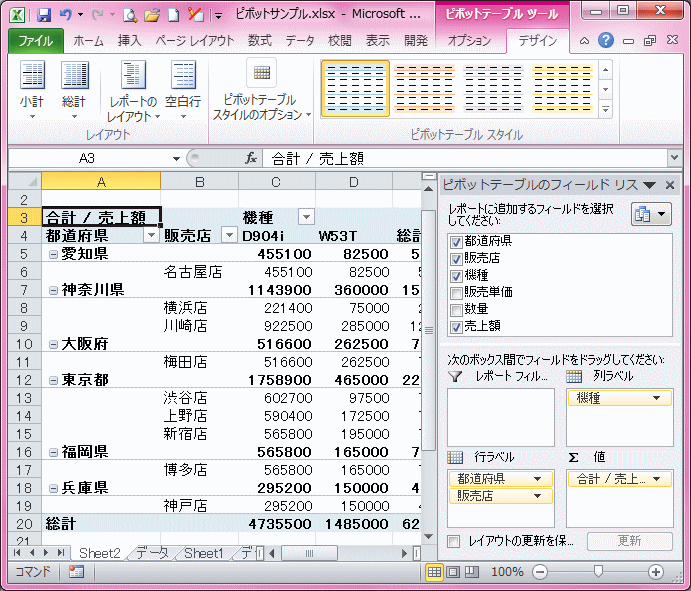The height and width of the screenshot is (591, 691).
Task: Open the 機種 column filter dropdown in sheet
Action: pos(306,217)
